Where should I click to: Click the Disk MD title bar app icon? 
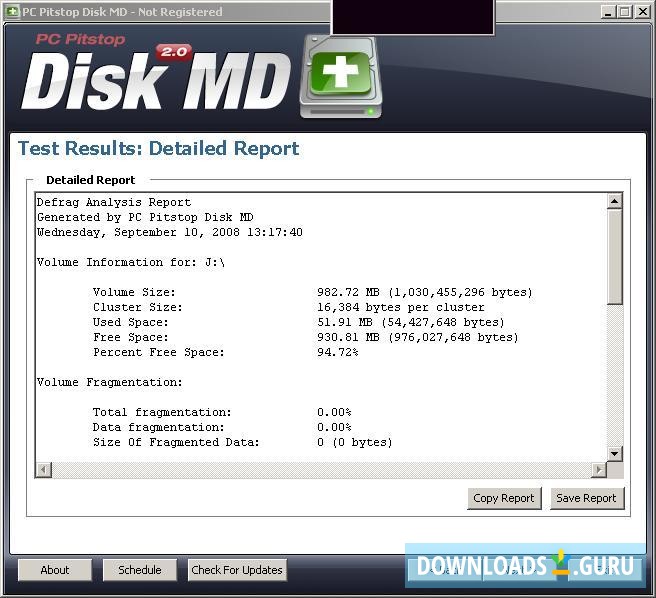click(12, 11)
